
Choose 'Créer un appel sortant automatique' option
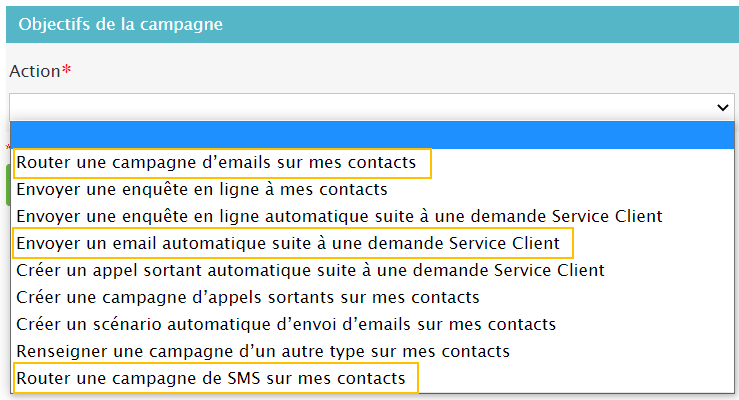coord(310,269)
